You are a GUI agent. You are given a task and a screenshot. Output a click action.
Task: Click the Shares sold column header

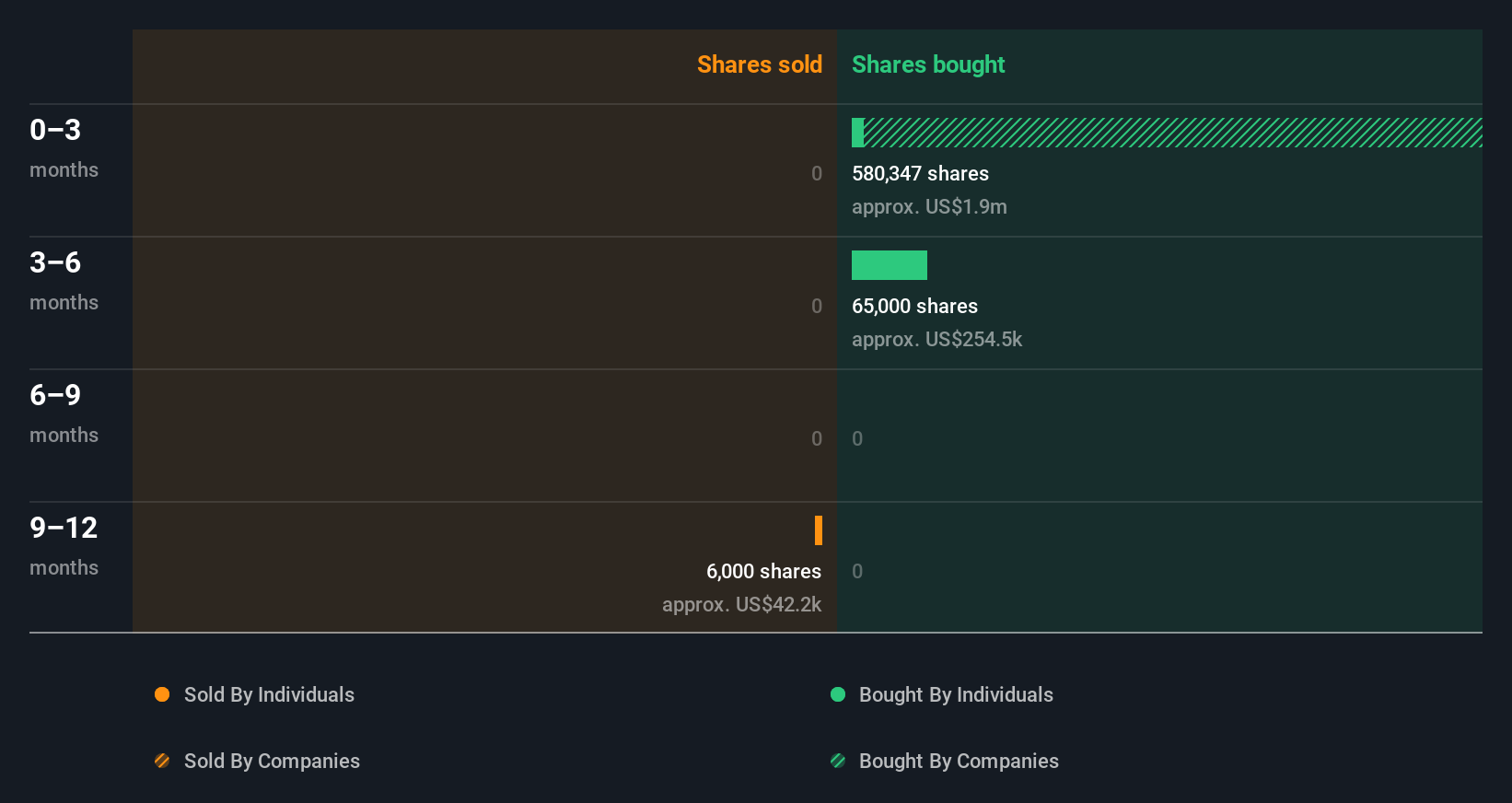(x=760, y=64)
